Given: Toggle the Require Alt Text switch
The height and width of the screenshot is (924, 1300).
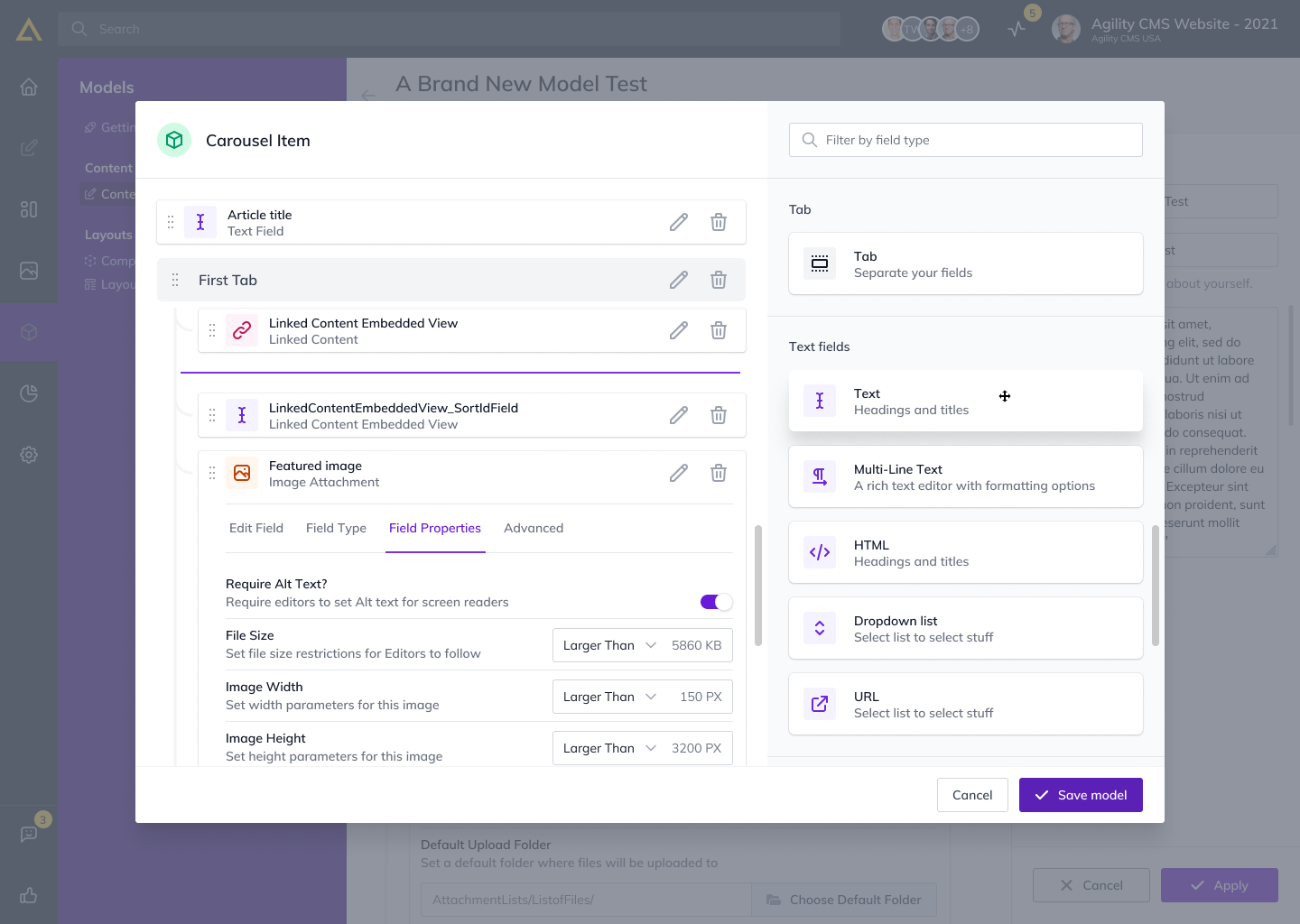Looking at the screenshot, I should (x=716, y=602).
